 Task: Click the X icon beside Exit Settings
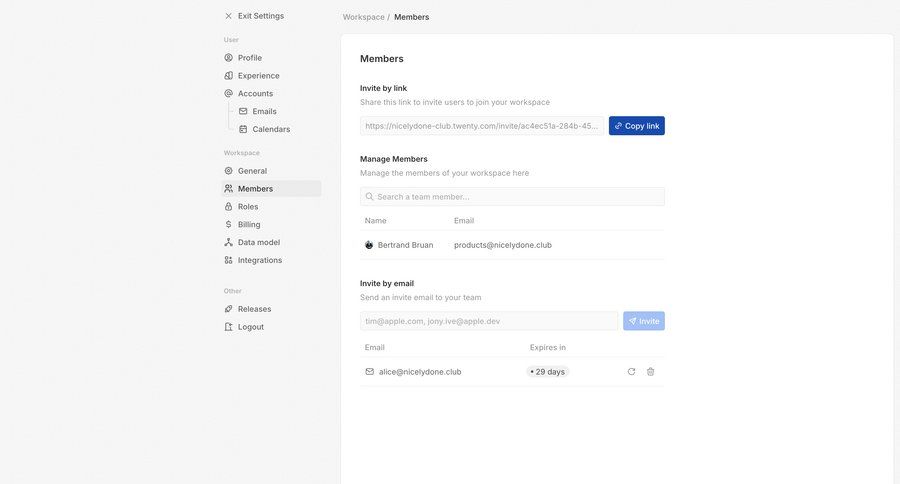click(228, 16)
